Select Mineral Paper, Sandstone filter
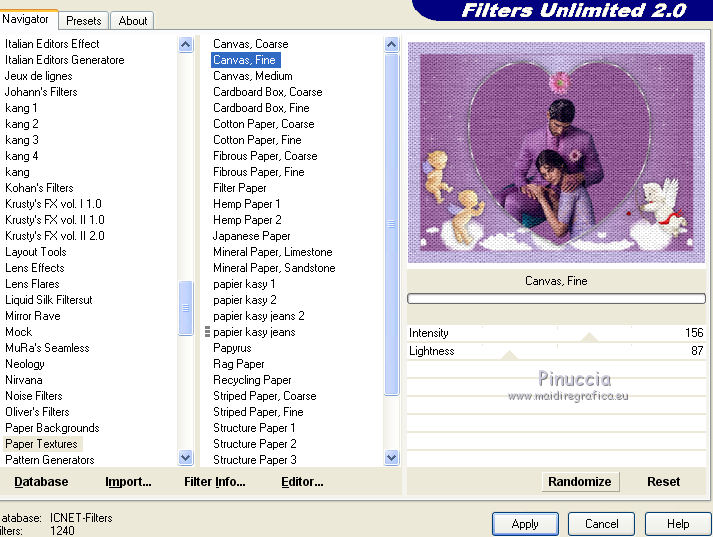713x537 pixels. [x=274, y=268]
